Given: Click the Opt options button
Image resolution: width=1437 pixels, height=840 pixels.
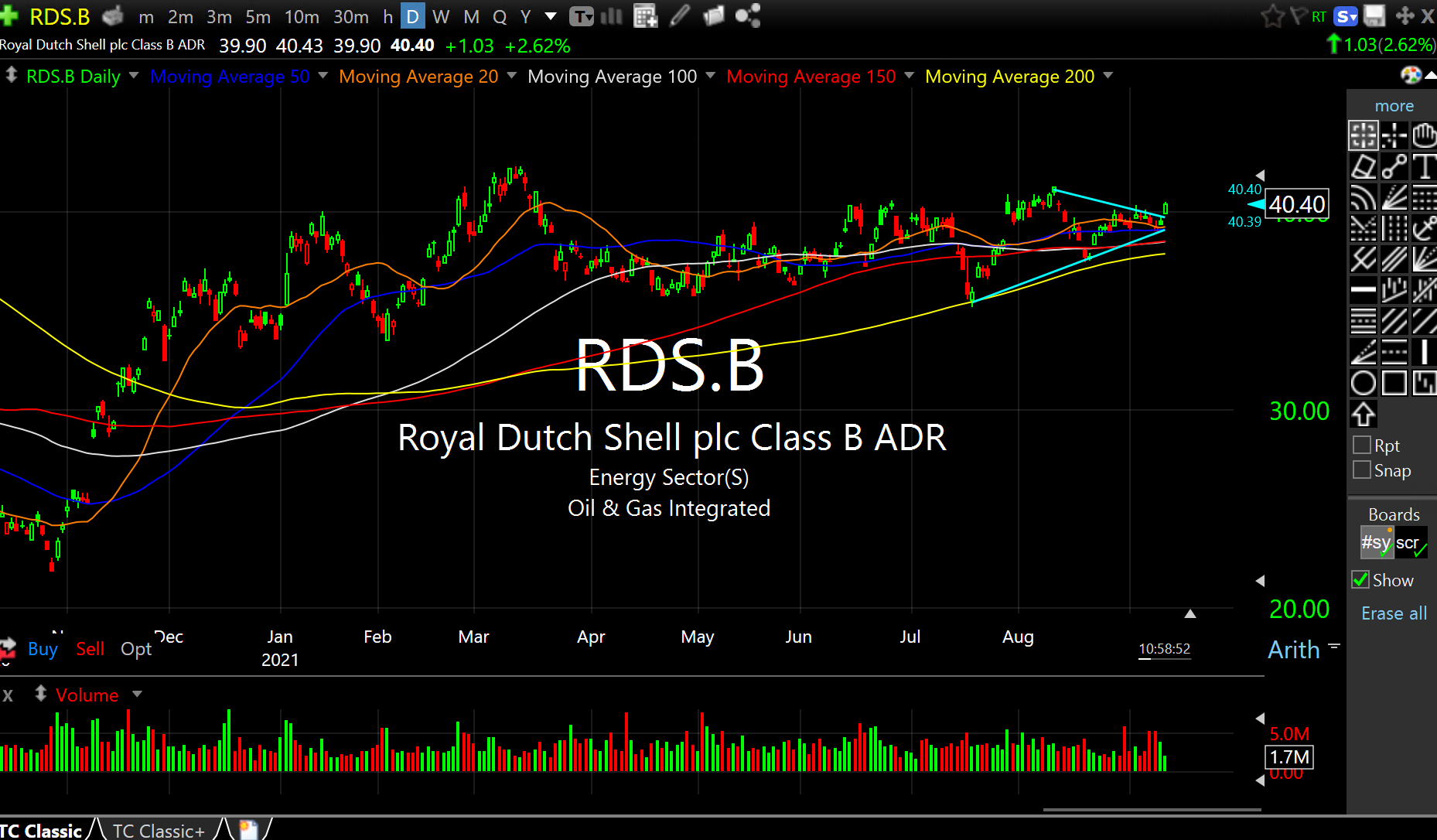Looking at the screenshot, I should coord(136,649).
